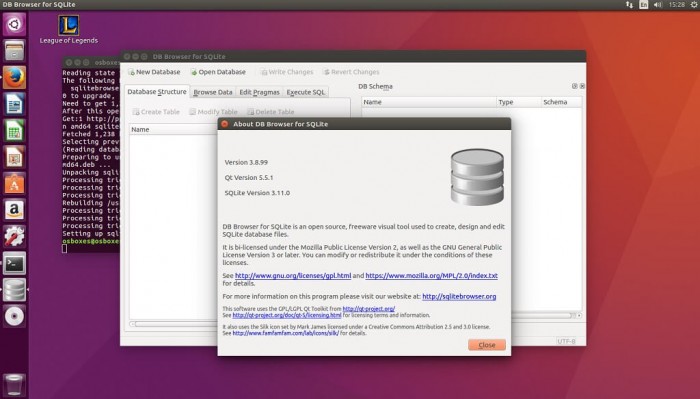Select the DB Browser for SQLite dock icon
This screenshot has width=700, height=399.
pyautogui.click(x=14, y=290)
